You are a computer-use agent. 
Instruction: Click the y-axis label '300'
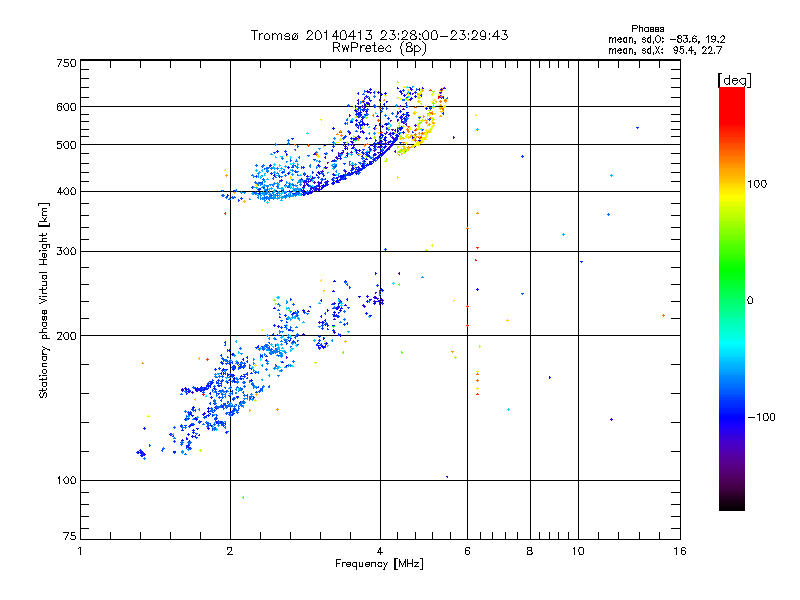click(x=66, y=252)
